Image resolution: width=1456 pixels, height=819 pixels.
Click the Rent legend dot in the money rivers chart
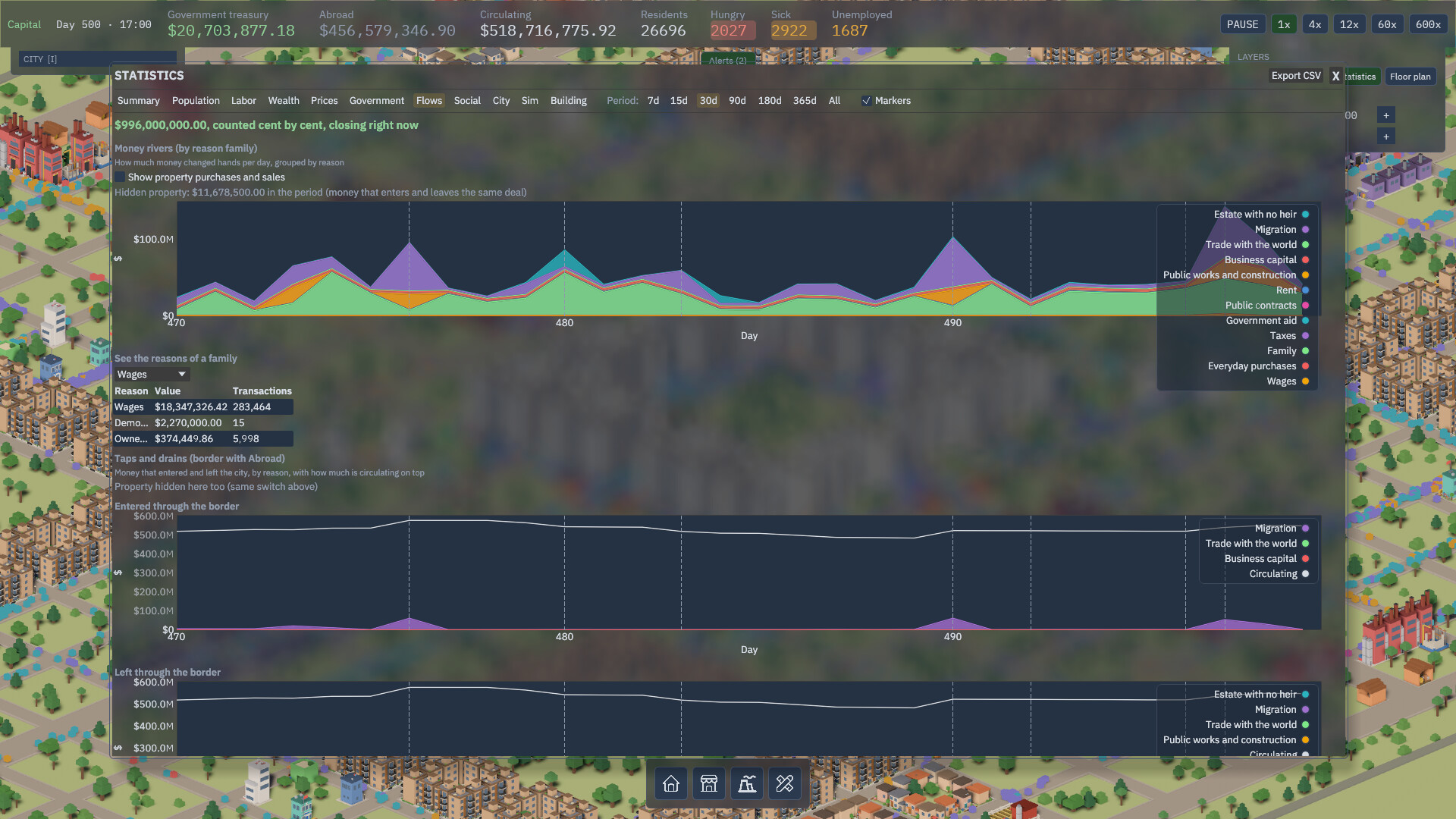(1305, 290)
